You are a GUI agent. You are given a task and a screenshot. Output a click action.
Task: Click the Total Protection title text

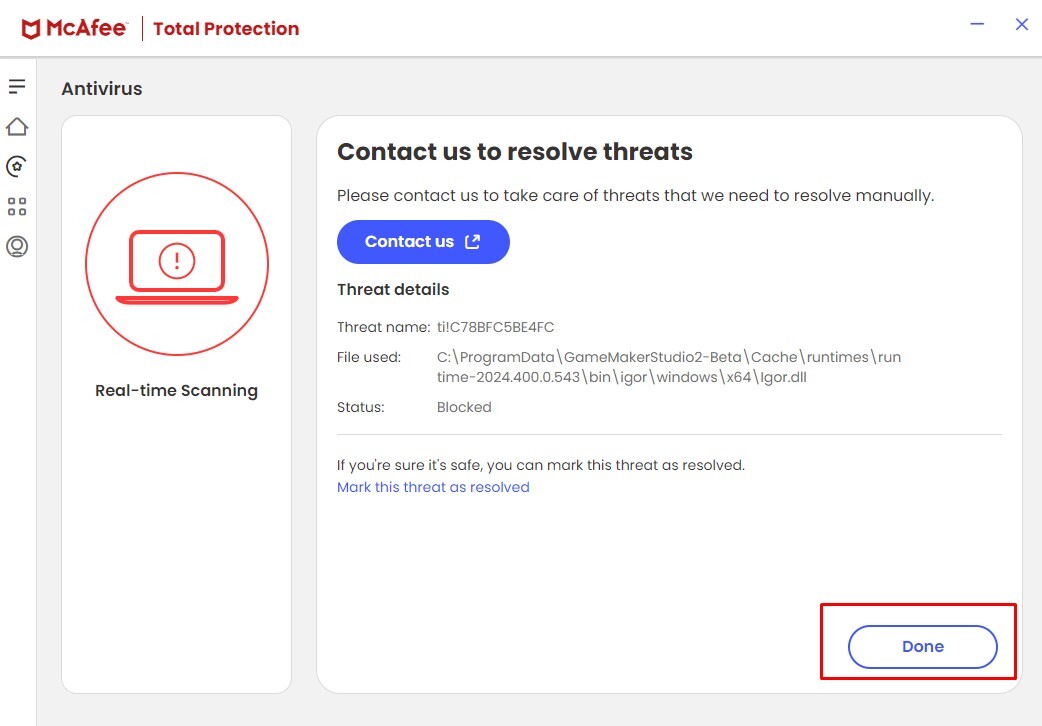click(226, 28)
